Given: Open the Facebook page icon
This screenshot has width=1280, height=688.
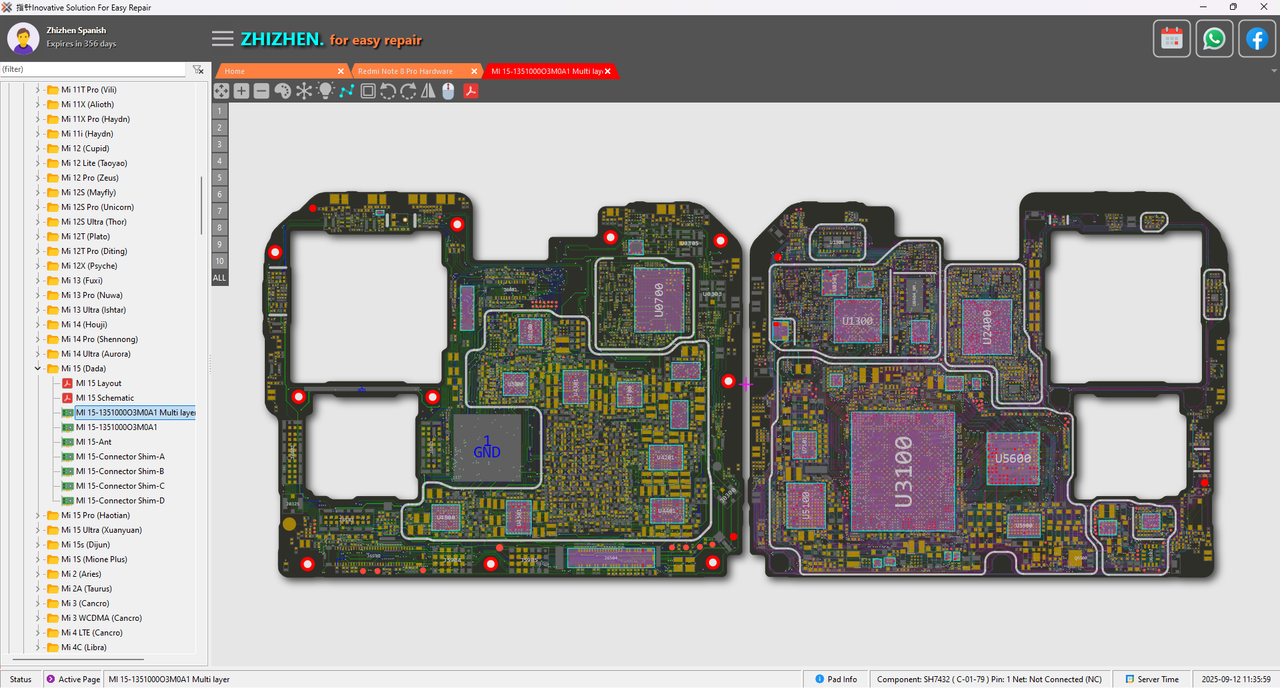Looking at the screenshot, I should 1256,39.
